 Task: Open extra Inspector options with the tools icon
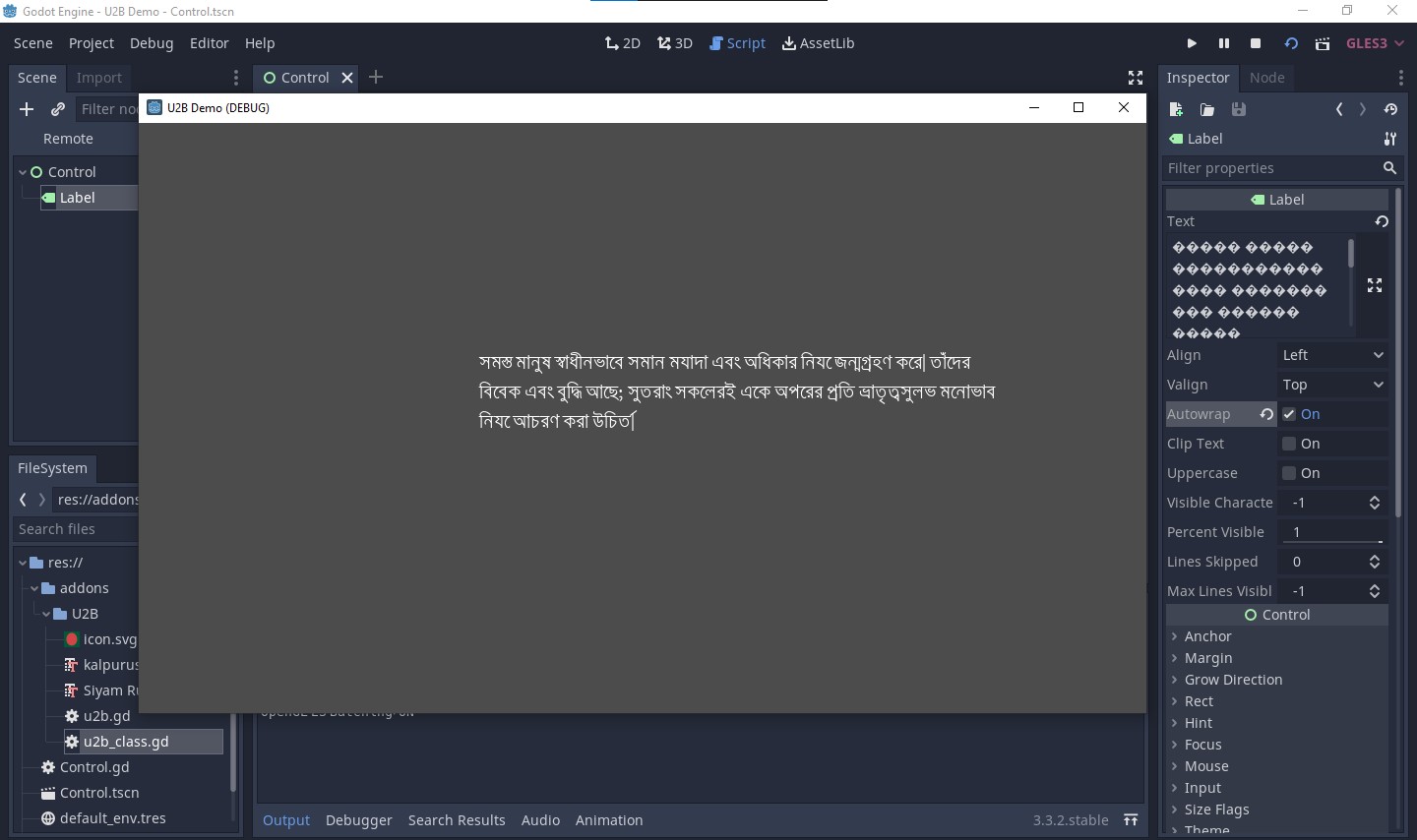[x=1390, y=139]
